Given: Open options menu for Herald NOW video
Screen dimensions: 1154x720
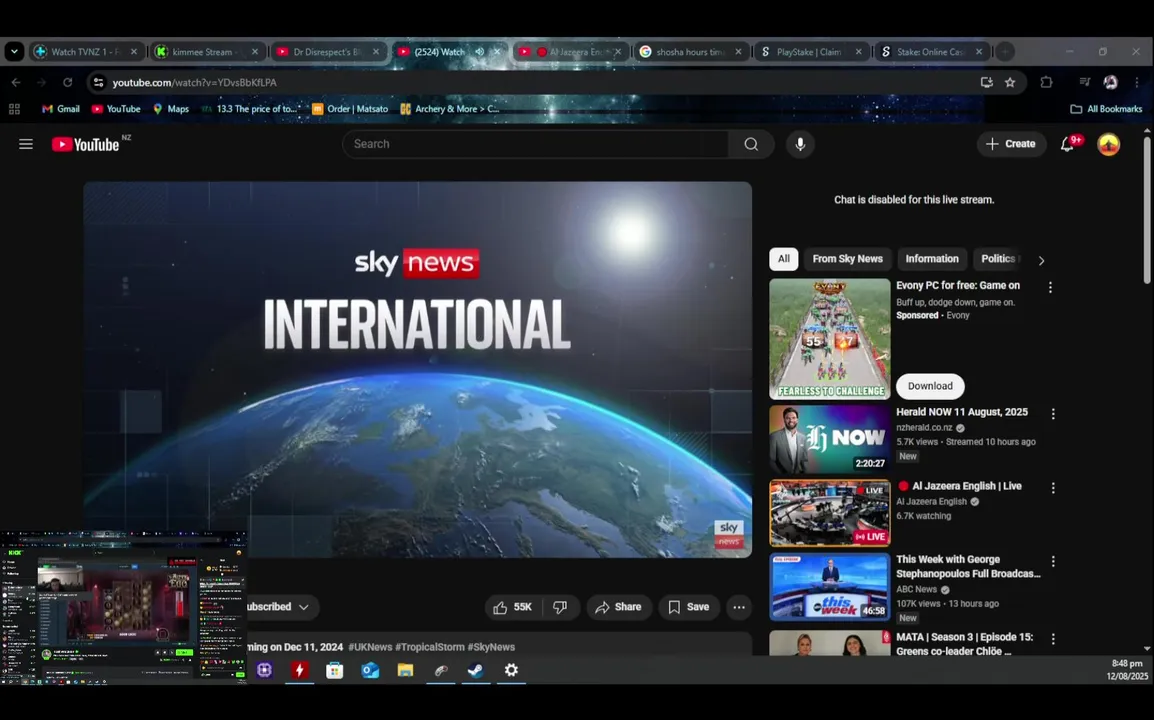Looking at the screenshot, I should tap(1053, 414).
